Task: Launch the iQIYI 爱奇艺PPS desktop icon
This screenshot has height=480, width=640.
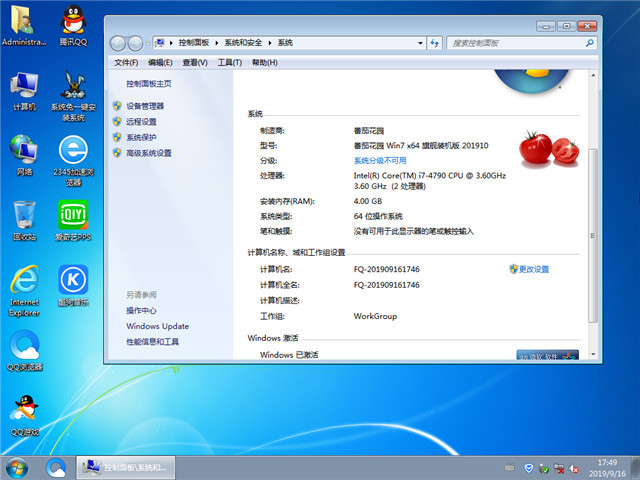Action: coord(73,221)
